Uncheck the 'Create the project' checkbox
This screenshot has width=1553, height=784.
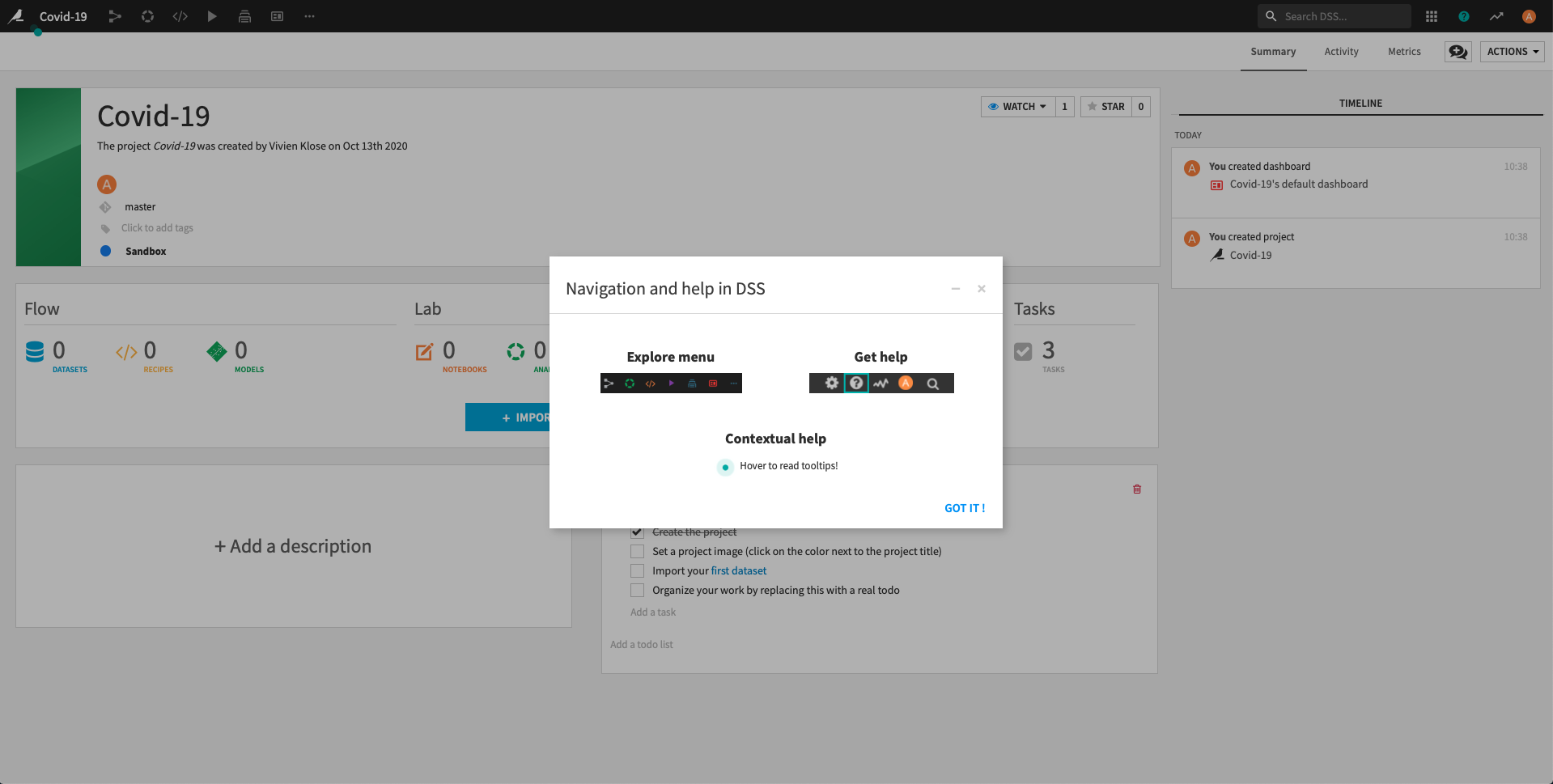click(x=638, y=532)
